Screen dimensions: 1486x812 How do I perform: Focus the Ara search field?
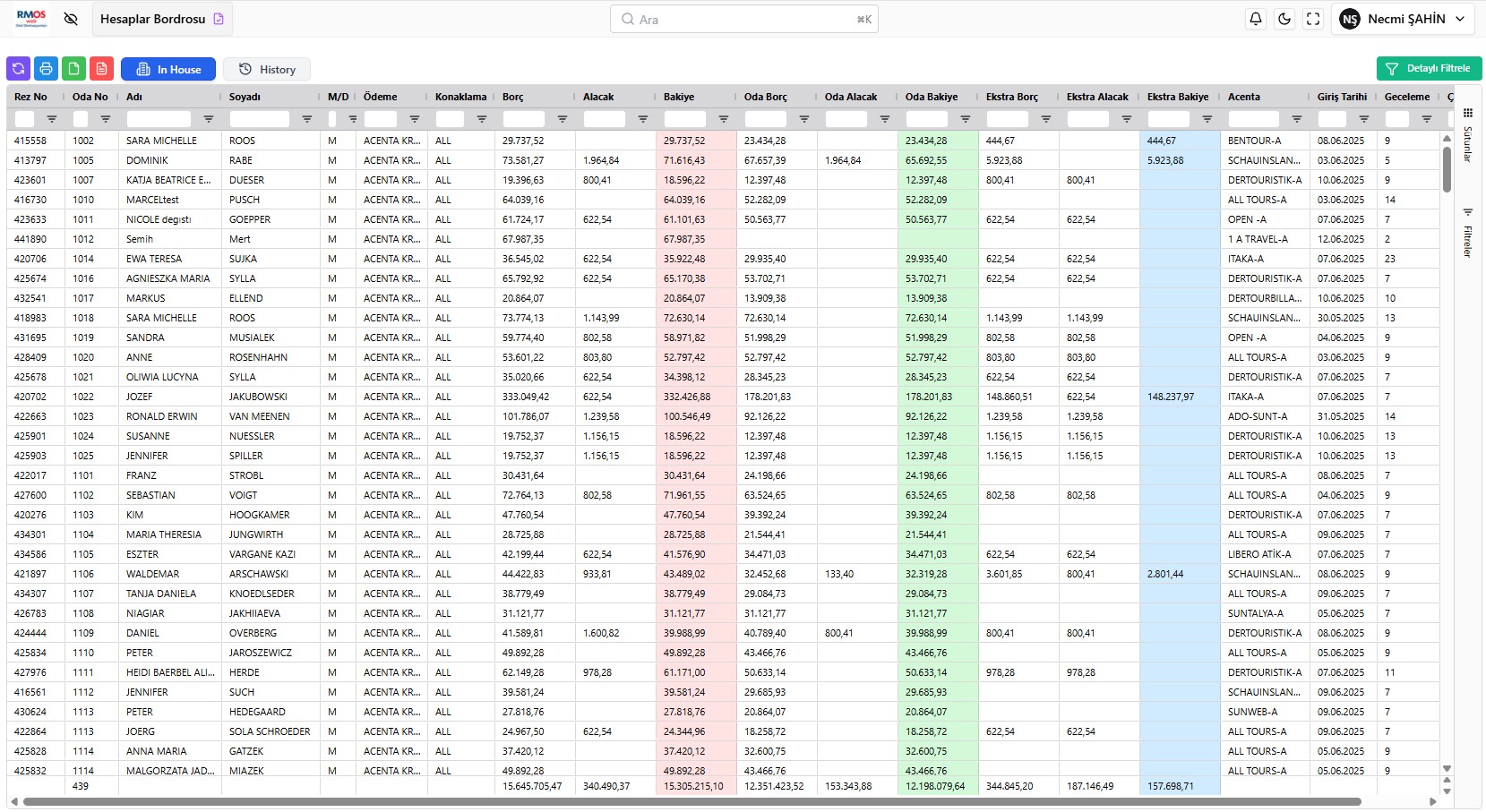pyautogui.click(x=743, y=19)
